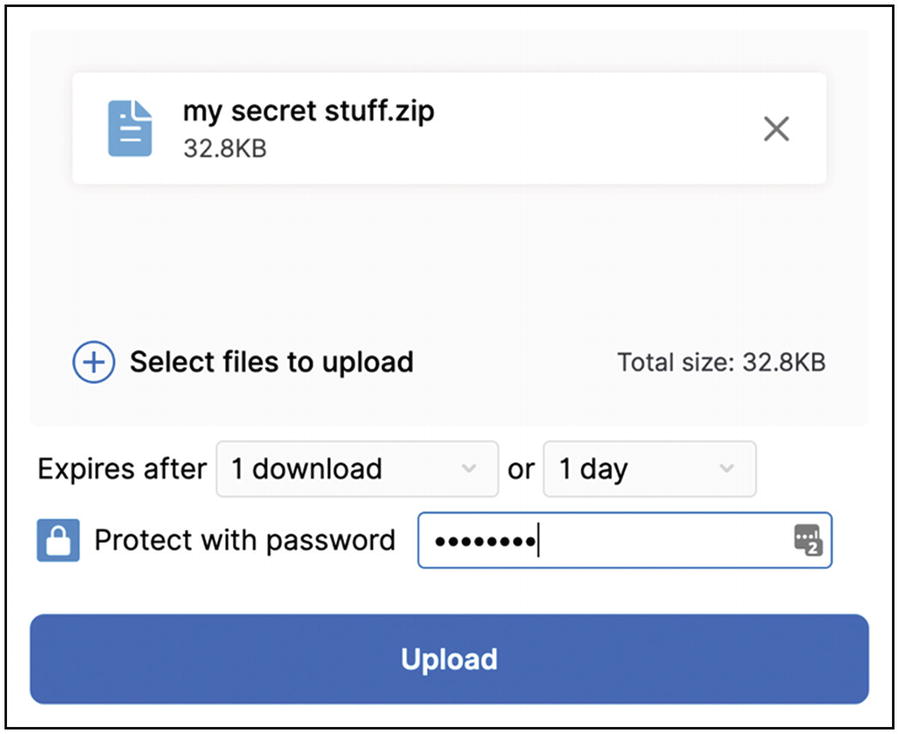Remove my secret stuff.zip with X
Screen dimensions: 899x734
[x=776, y=128]
